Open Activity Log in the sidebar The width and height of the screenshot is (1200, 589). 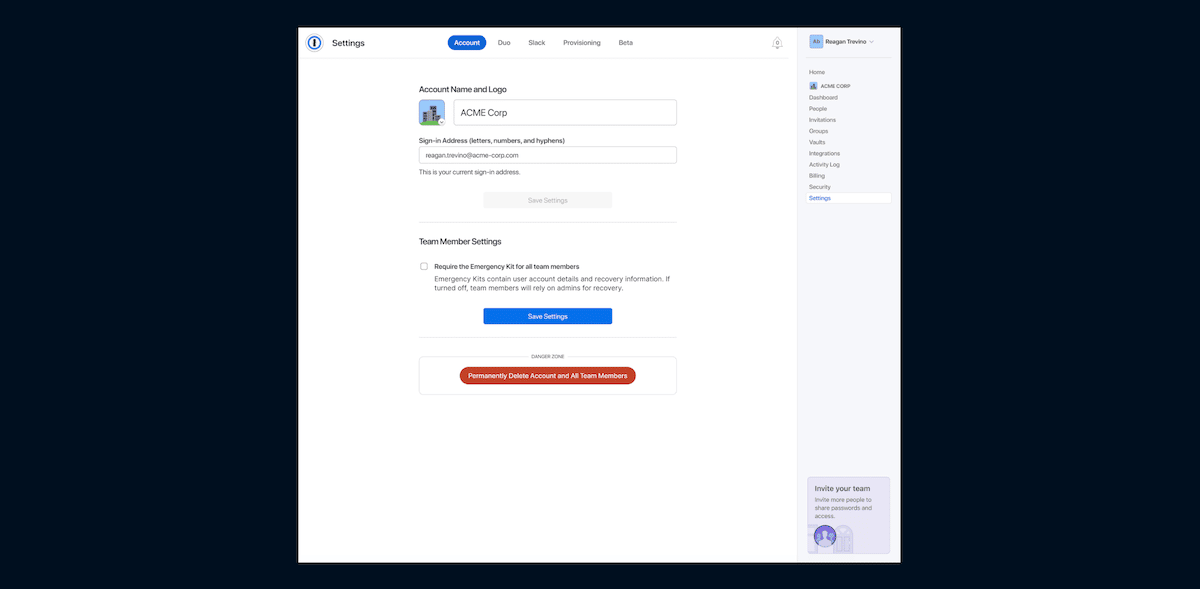pos(824,164)
